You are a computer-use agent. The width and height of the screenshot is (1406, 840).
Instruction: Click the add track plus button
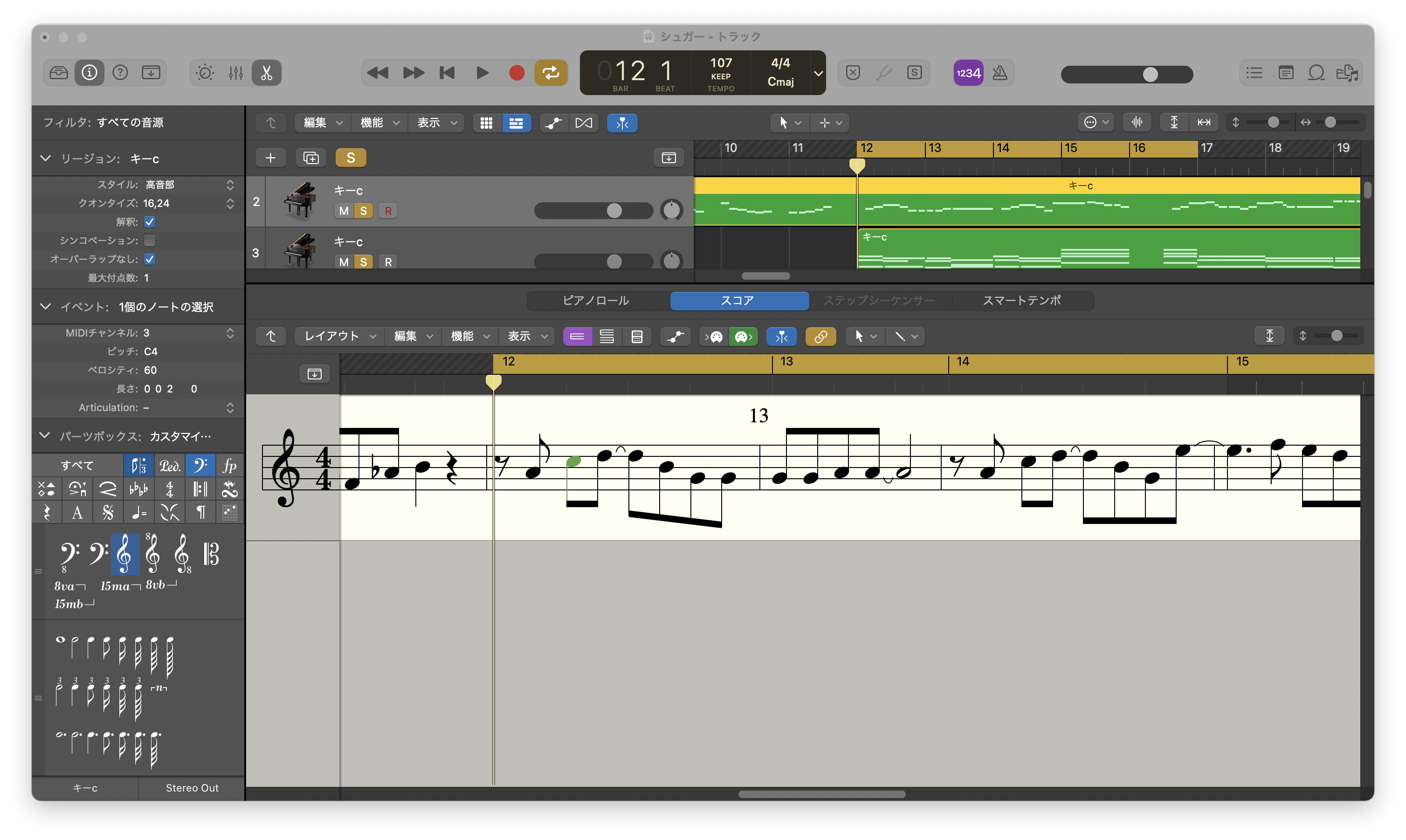click(270, 158)
